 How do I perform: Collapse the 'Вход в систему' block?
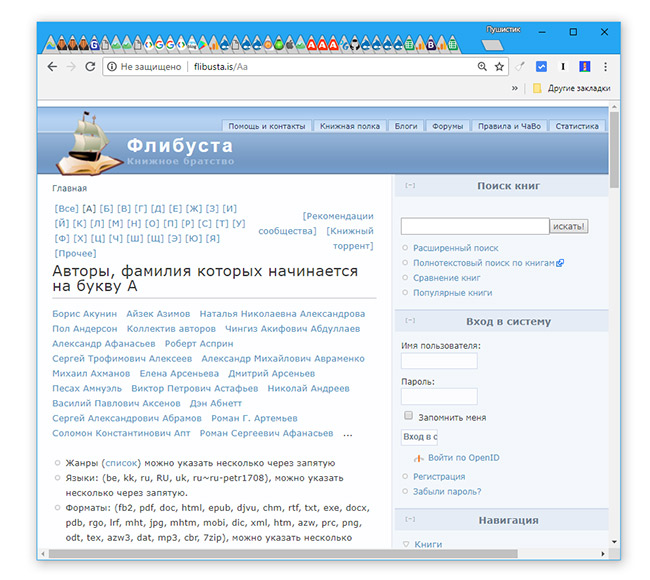(410, 320)
